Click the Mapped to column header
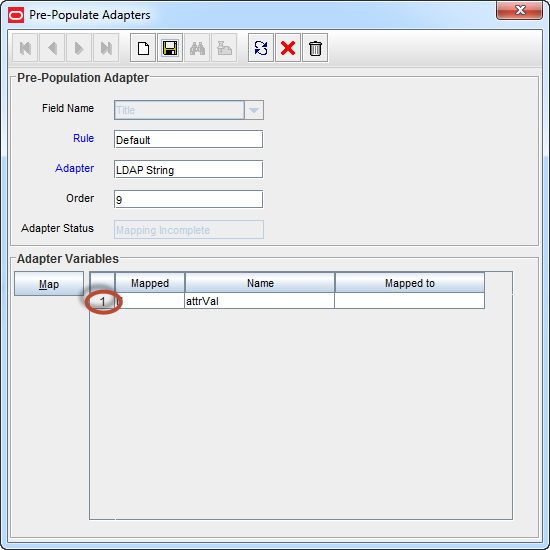Viewport: 550px width, 550px height. point(410,283)
